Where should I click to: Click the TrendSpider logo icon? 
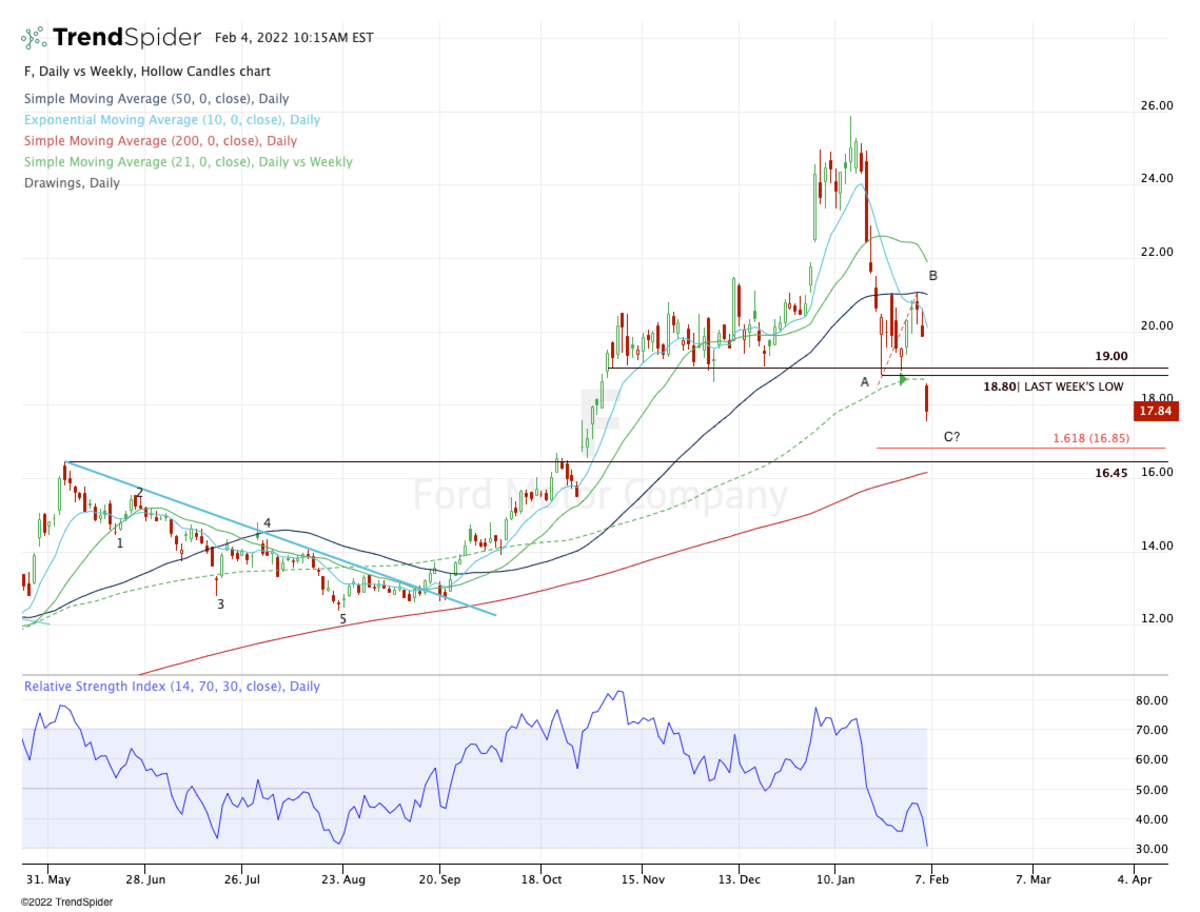(x=34, y=38)
